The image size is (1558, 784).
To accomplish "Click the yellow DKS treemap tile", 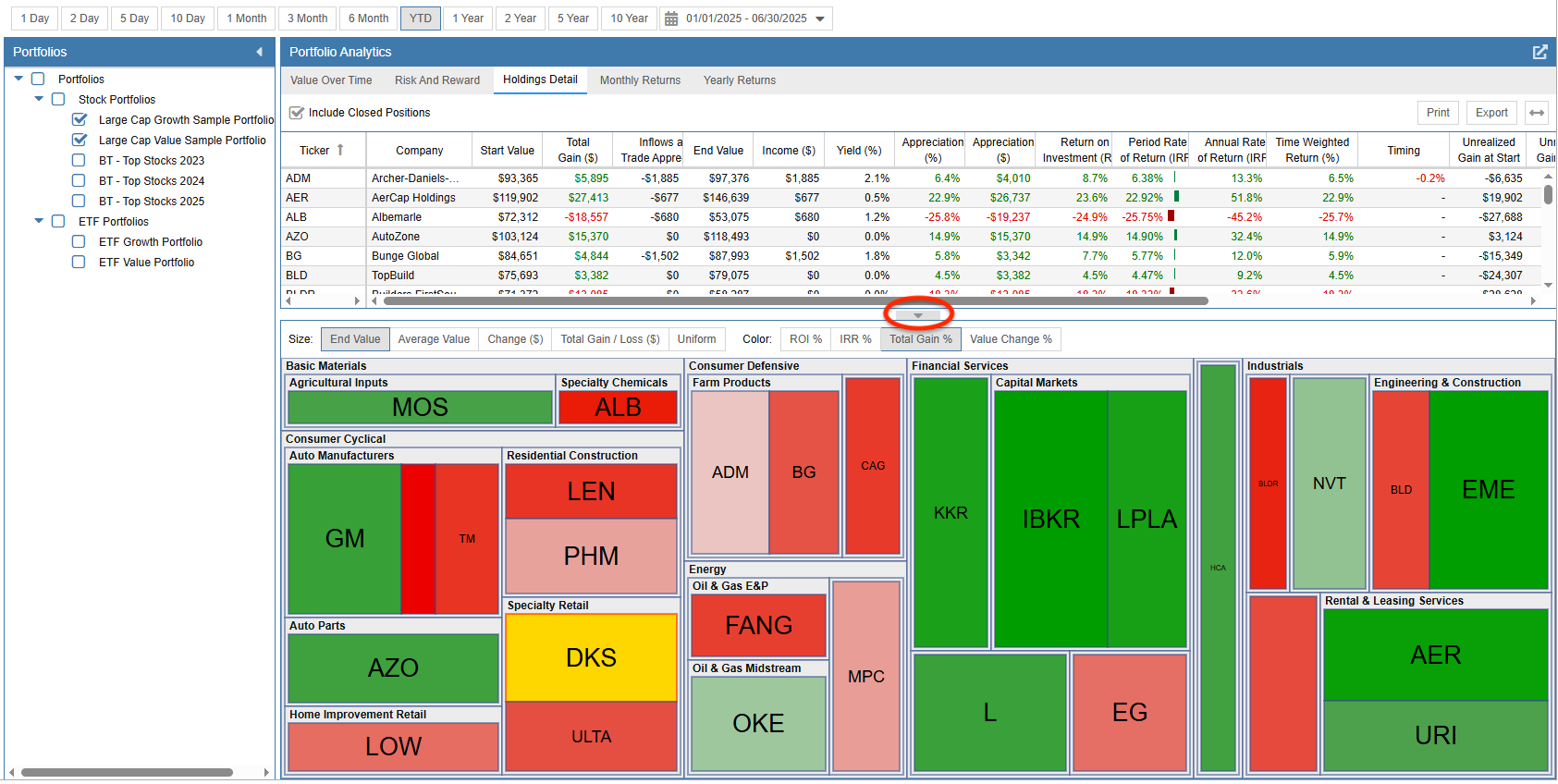I will click(592, 657).
